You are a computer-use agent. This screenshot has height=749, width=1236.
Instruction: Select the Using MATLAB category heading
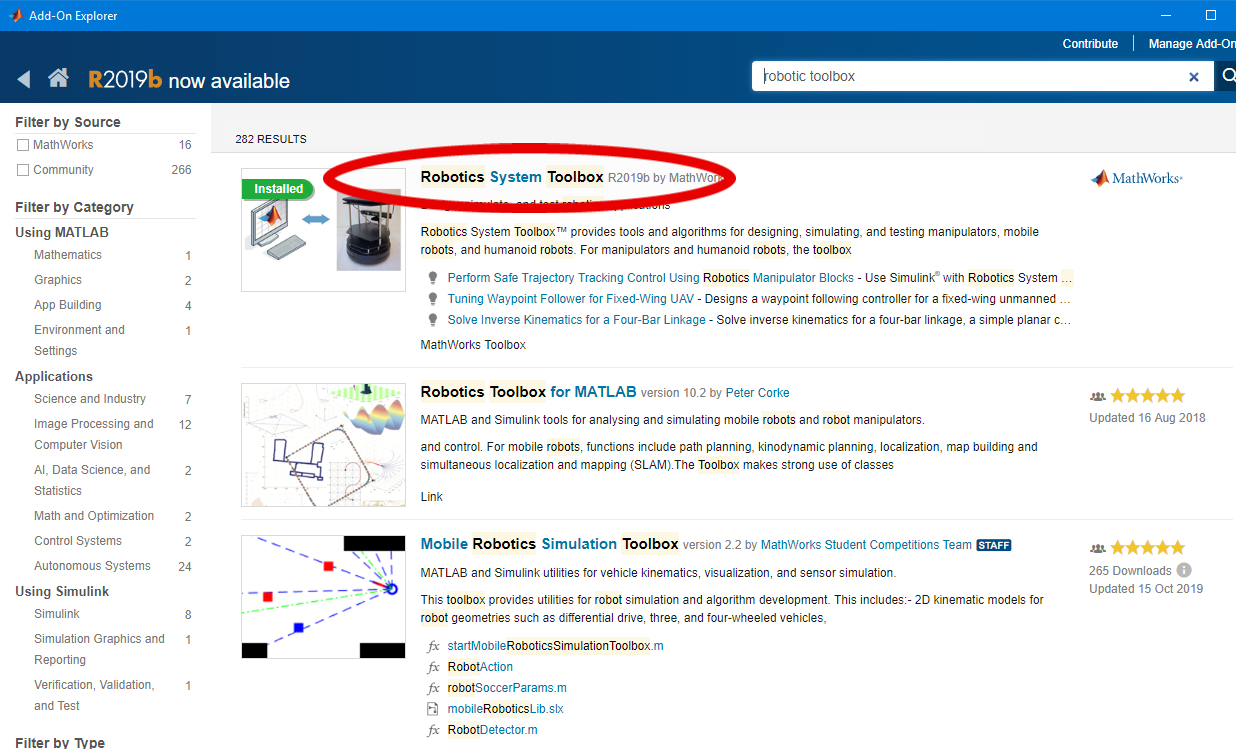(62, 232)
